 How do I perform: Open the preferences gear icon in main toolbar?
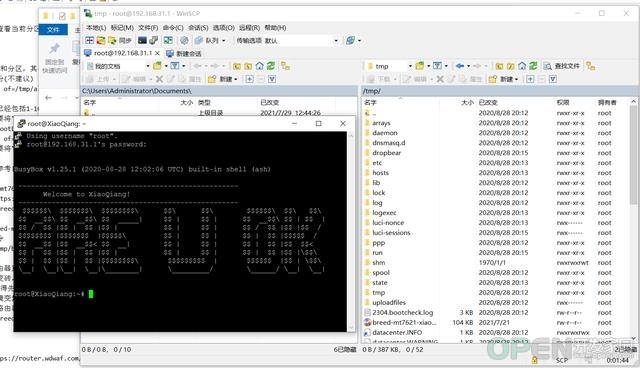(x=184, y=40)
